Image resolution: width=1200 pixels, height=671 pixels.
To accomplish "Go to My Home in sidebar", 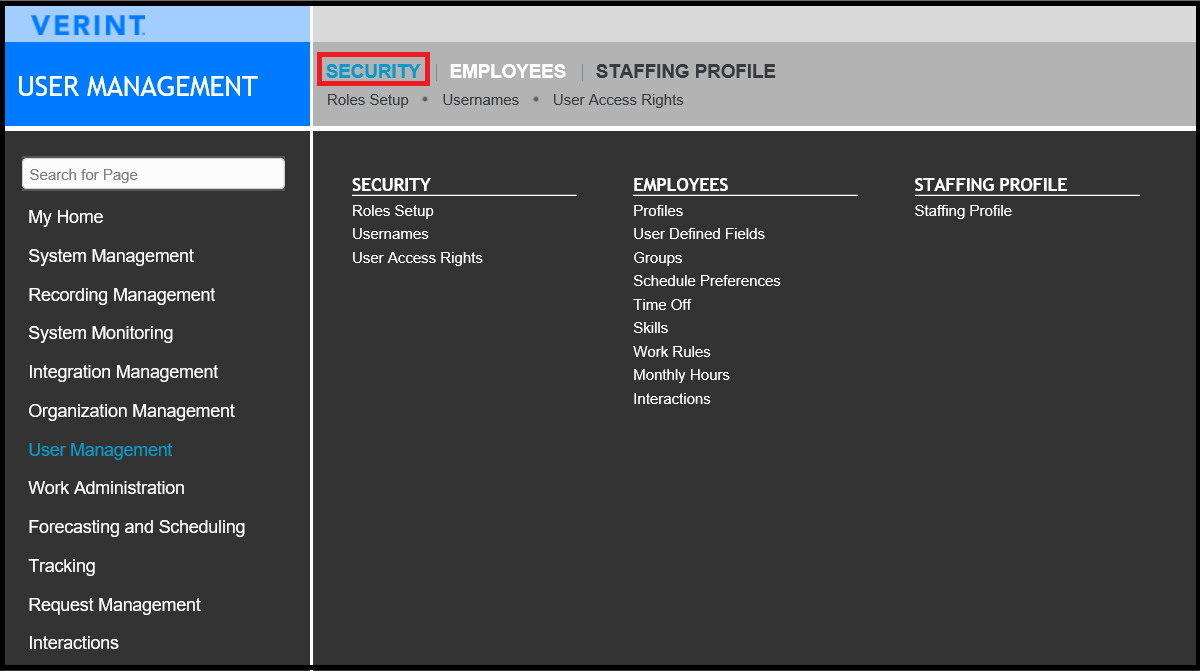I will click(x=66, y=217).
